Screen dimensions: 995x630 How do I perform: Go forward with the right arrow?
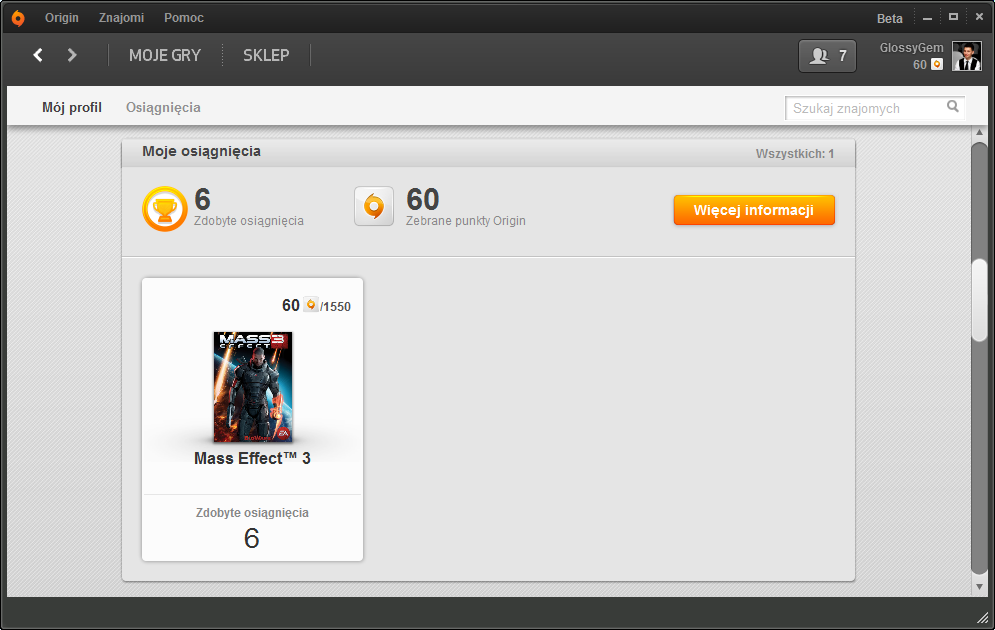72,55
